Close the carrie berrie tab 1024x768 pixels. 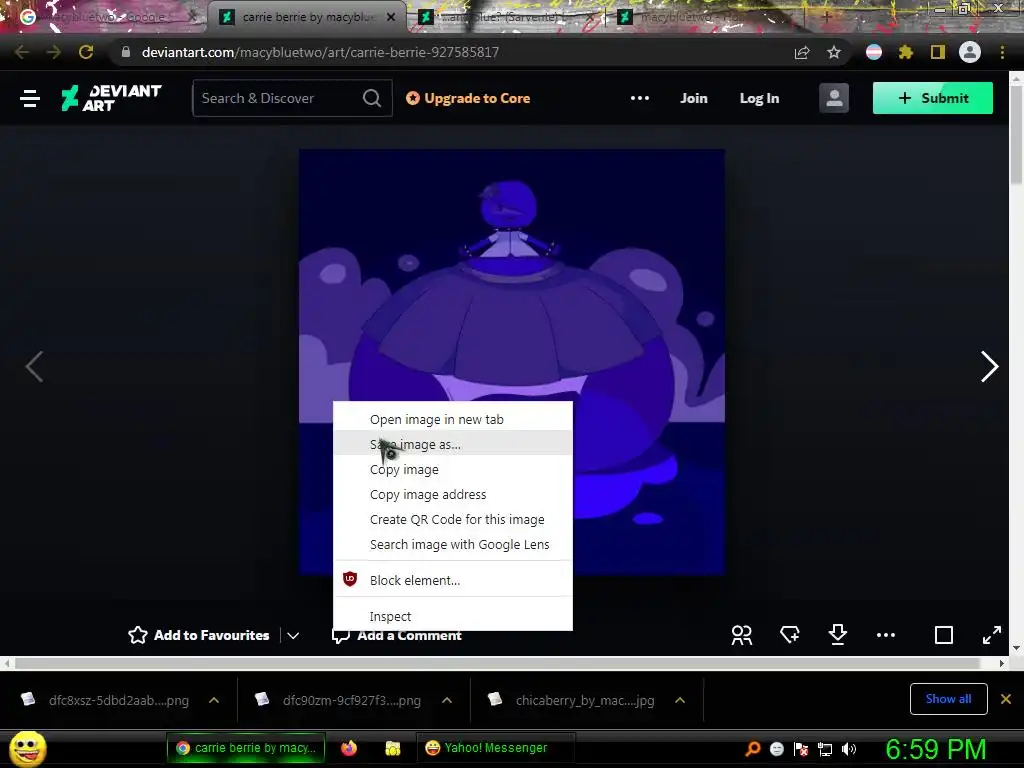[391, 17]
